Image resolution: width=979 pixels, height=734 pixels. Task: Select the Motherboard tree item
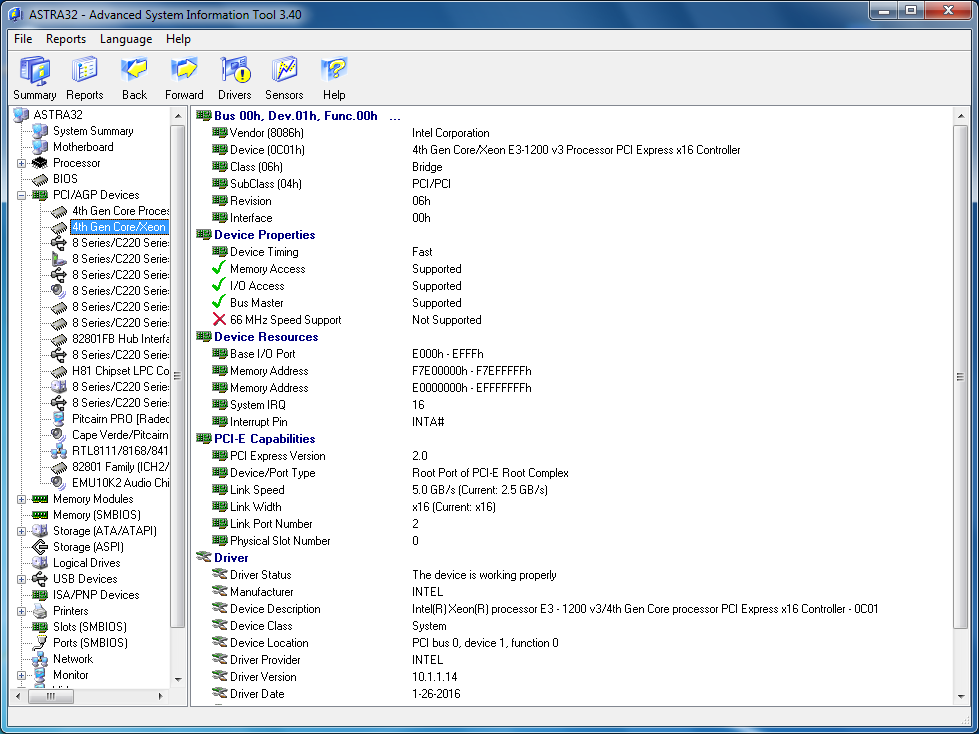pyautogui.click(x=83, y=147)
